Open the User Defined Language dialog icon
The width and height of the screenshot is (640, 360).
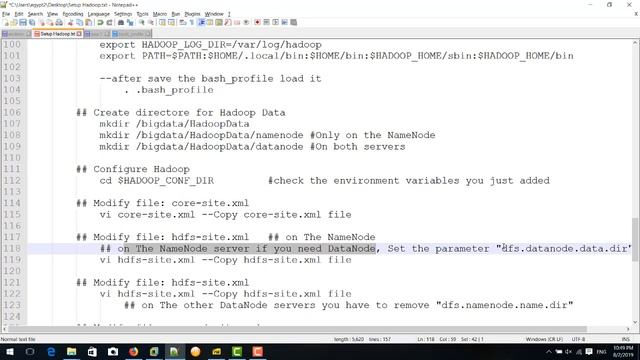point(210,22)
